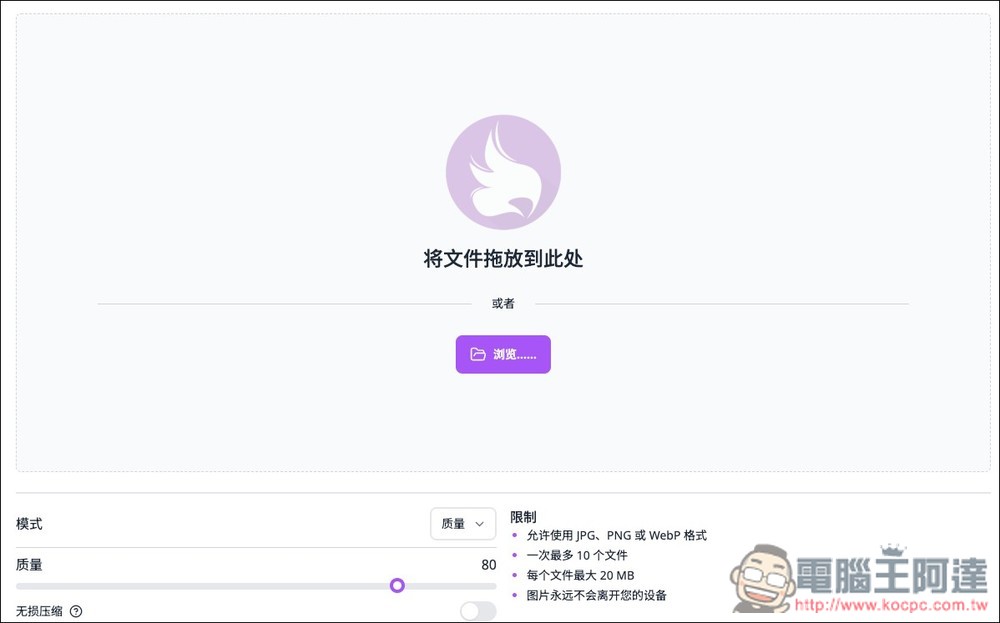
Task: Open the 模式 dropdown showing 质量
Action: tap(463, 524)
